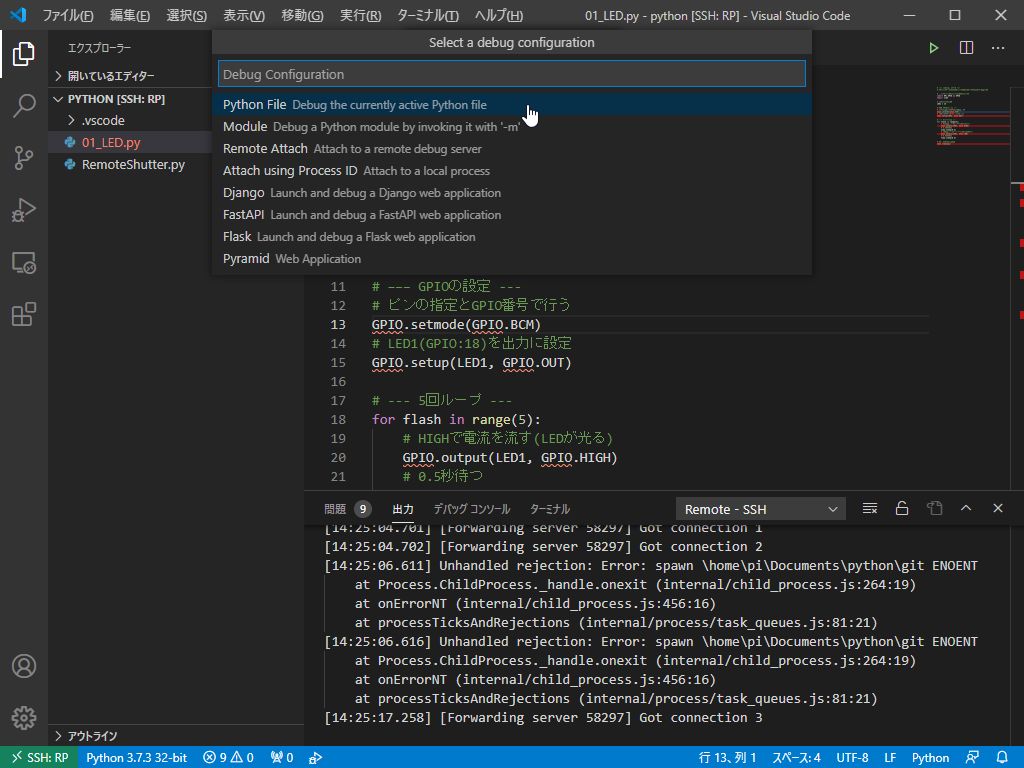Expand the アウトライン section
1024x768 pixels.
click(176, 736)
